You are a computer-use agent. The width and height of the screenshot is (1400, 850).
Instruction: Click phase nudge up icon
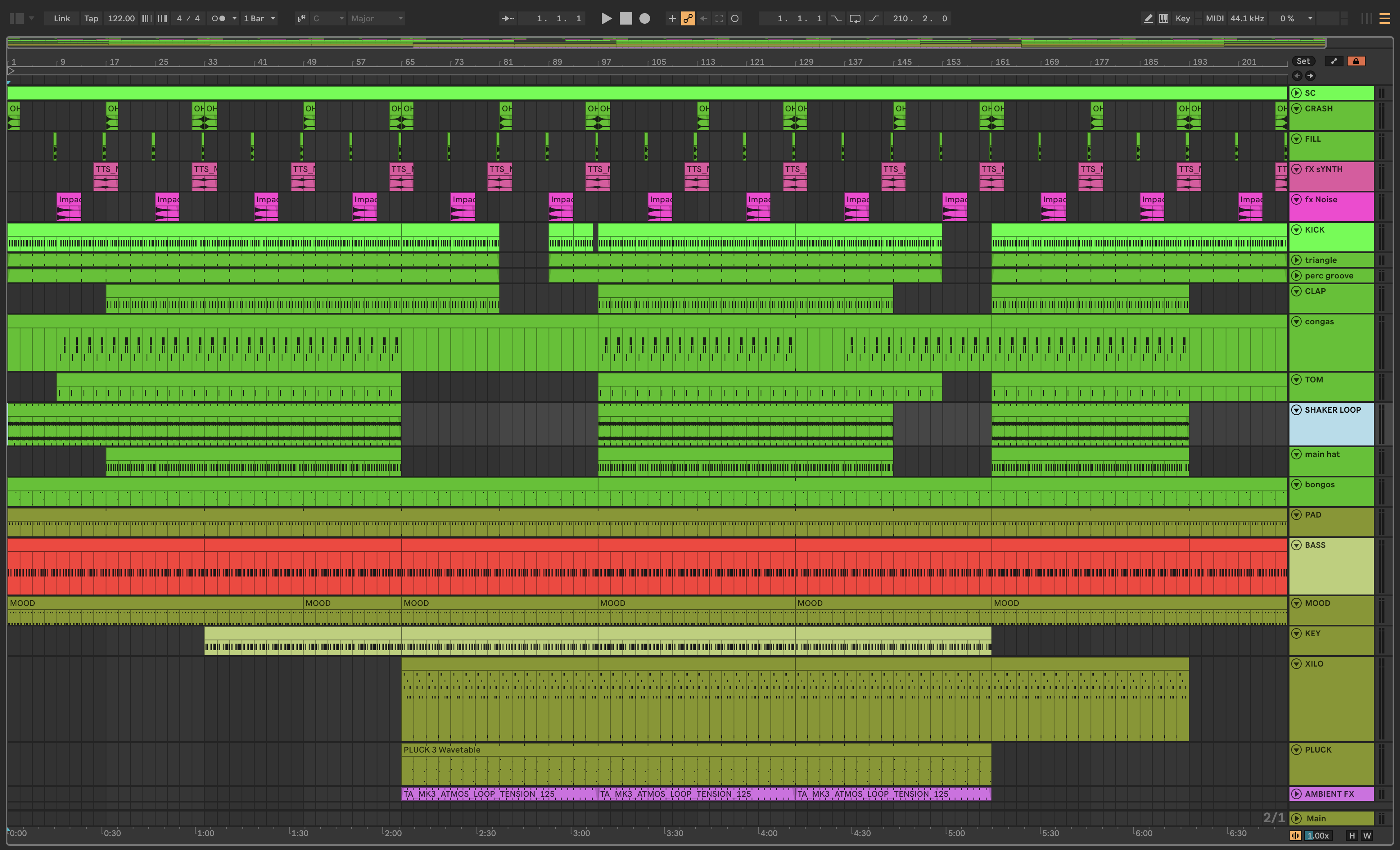[163, 18]
